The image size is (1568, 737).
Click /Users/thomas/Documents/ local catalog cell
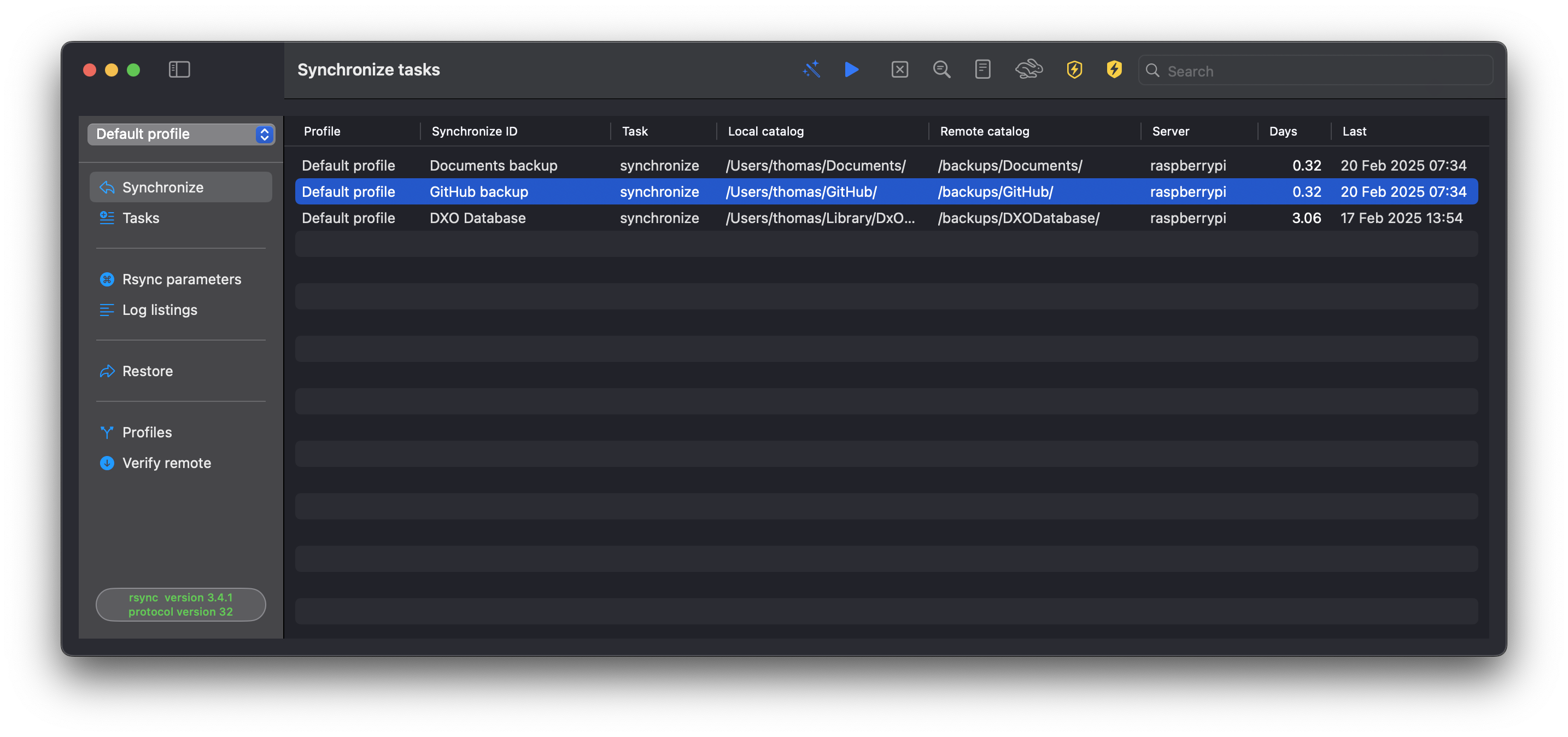tap(815, 166)
